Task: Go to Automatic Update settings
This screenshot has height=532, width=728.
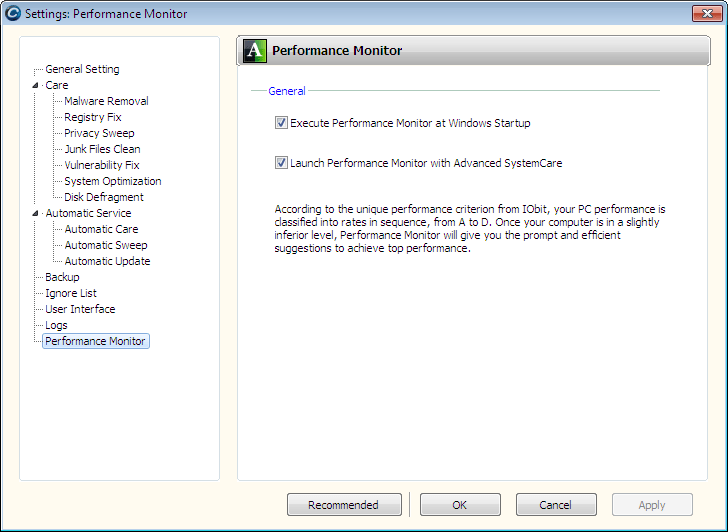Action: click(107, 261)
